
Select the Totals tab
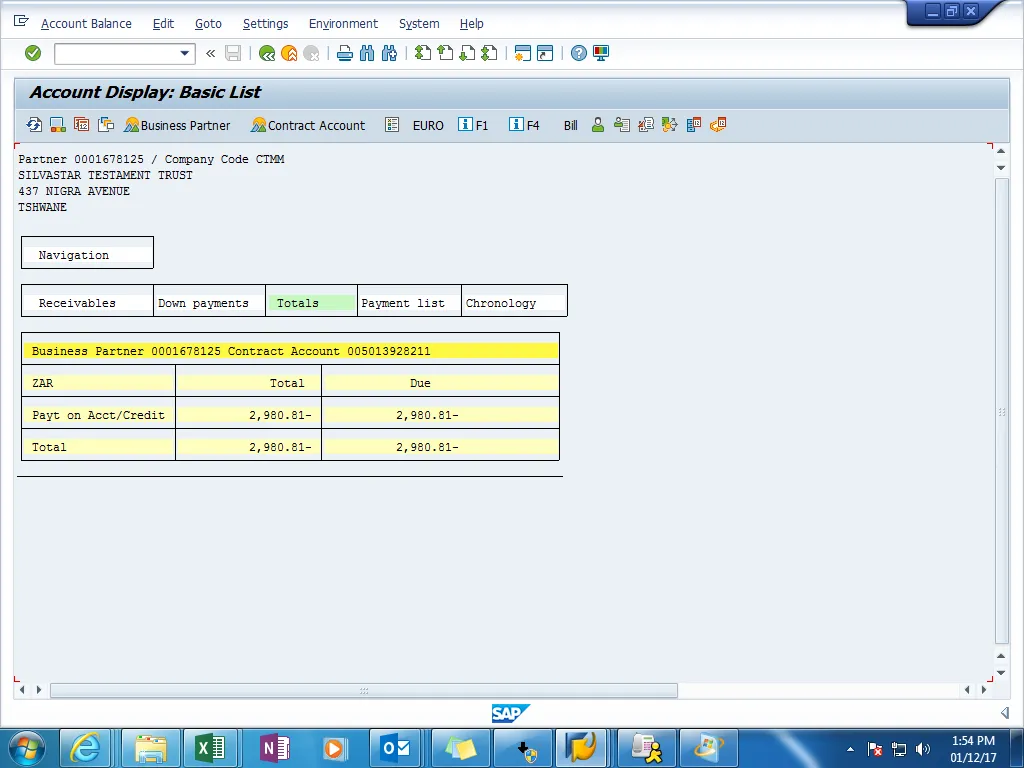312,303
